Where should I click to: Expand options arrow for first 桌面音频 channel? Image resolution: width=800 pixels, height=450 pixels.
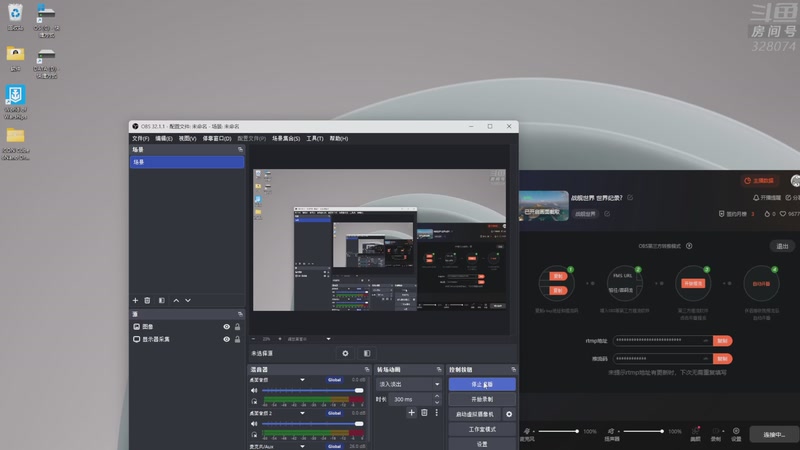pyautogui.click(x=303, y=380)
